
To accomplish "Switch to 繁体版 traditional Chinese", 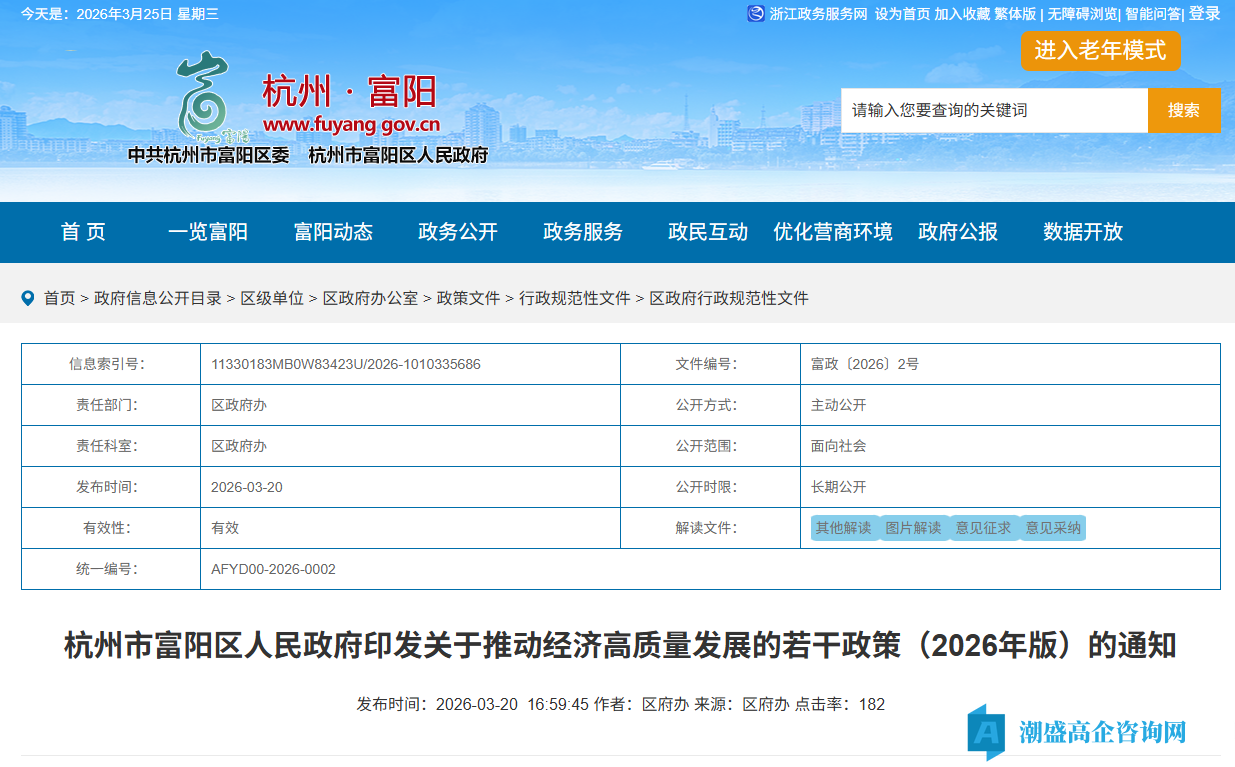I will [1018, 14].
